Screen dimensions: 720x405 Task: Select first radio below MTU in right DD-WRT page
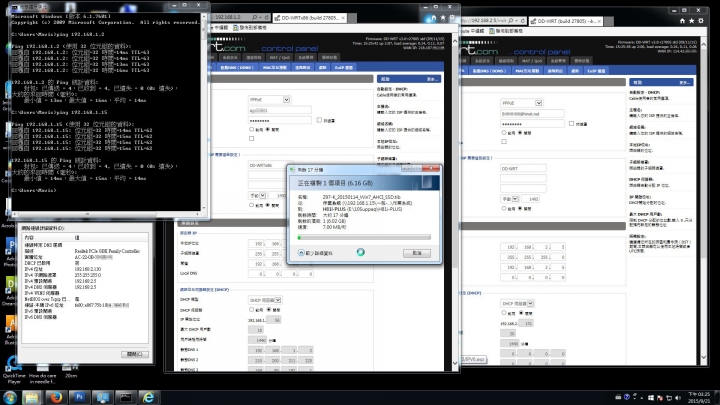coord(504,208)
